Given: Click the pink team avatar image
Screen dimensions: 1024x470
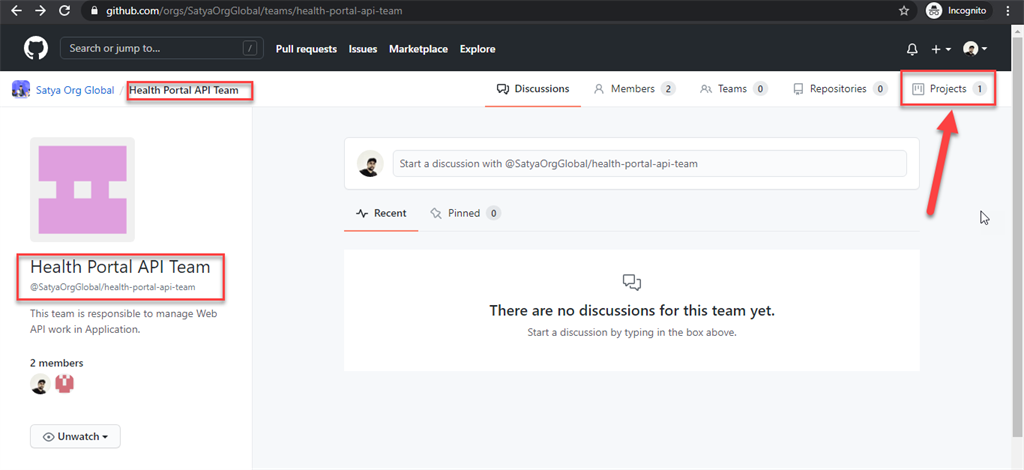Looking at the screenshot, I should click(82, 190).
